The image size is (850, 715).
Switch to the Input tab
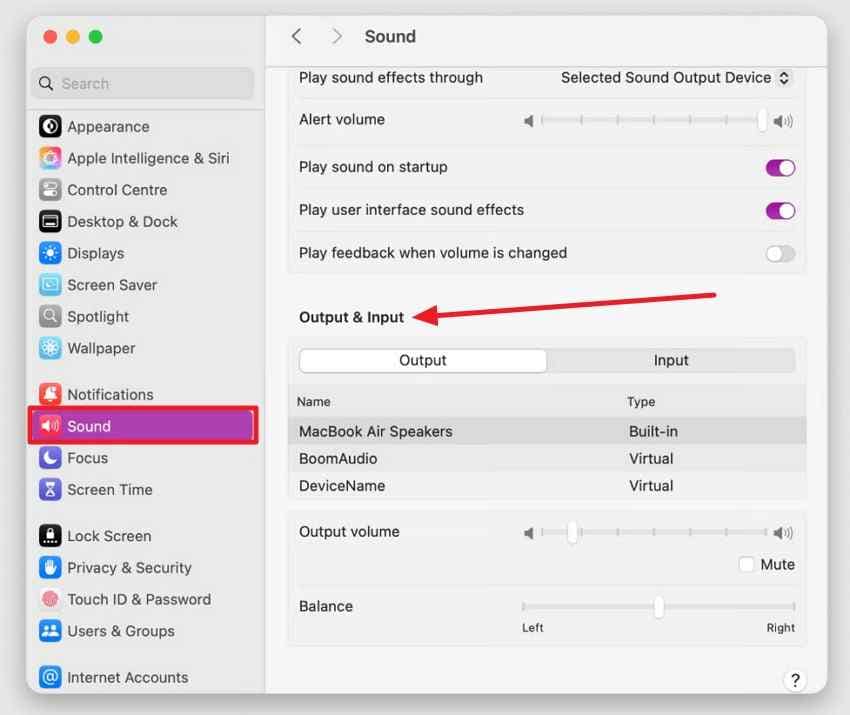(x=671, y=360)
